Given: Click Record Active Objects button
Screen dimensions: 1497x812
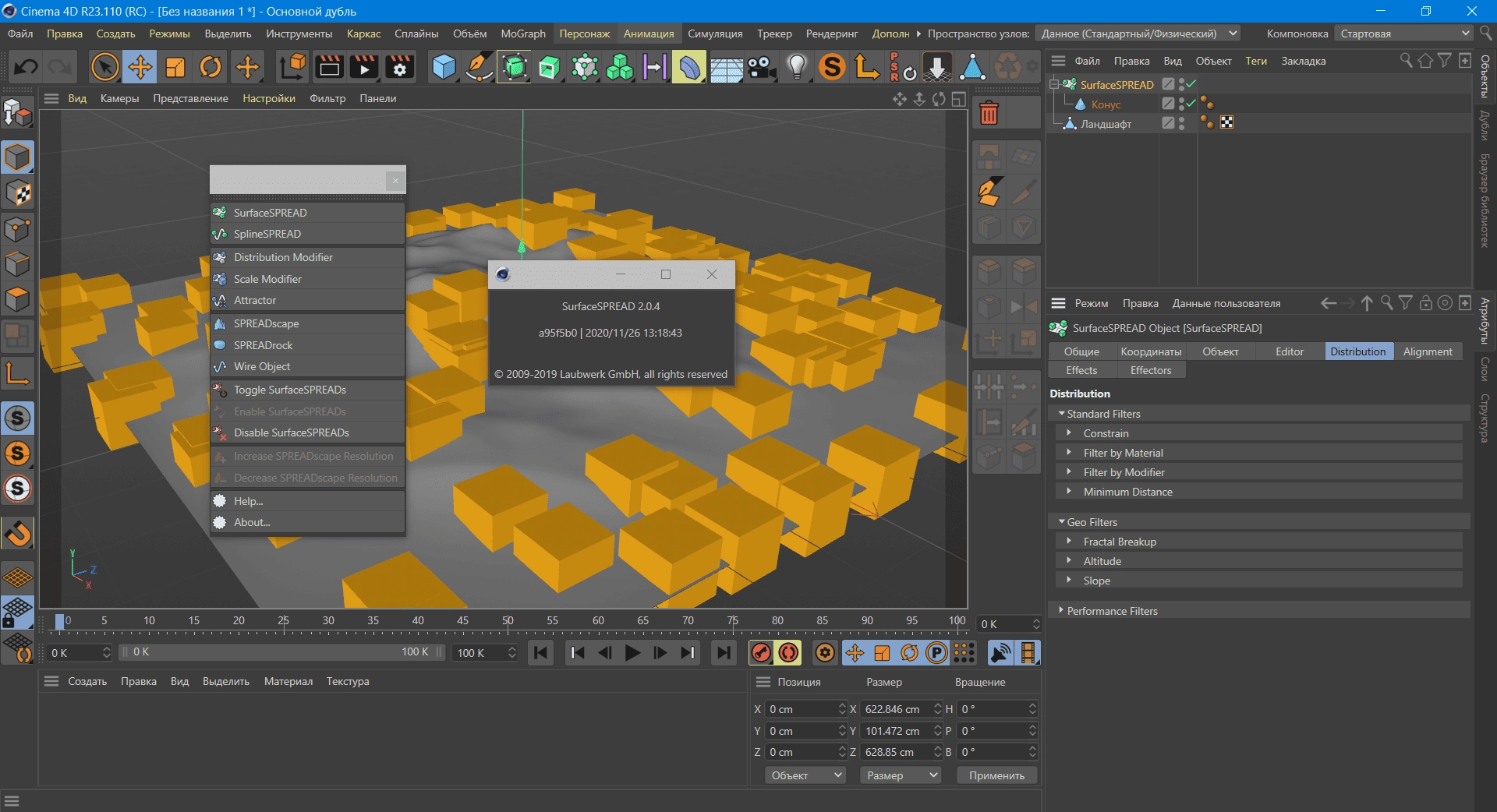Looking at the screenshot, I should (x=762, y=653).
